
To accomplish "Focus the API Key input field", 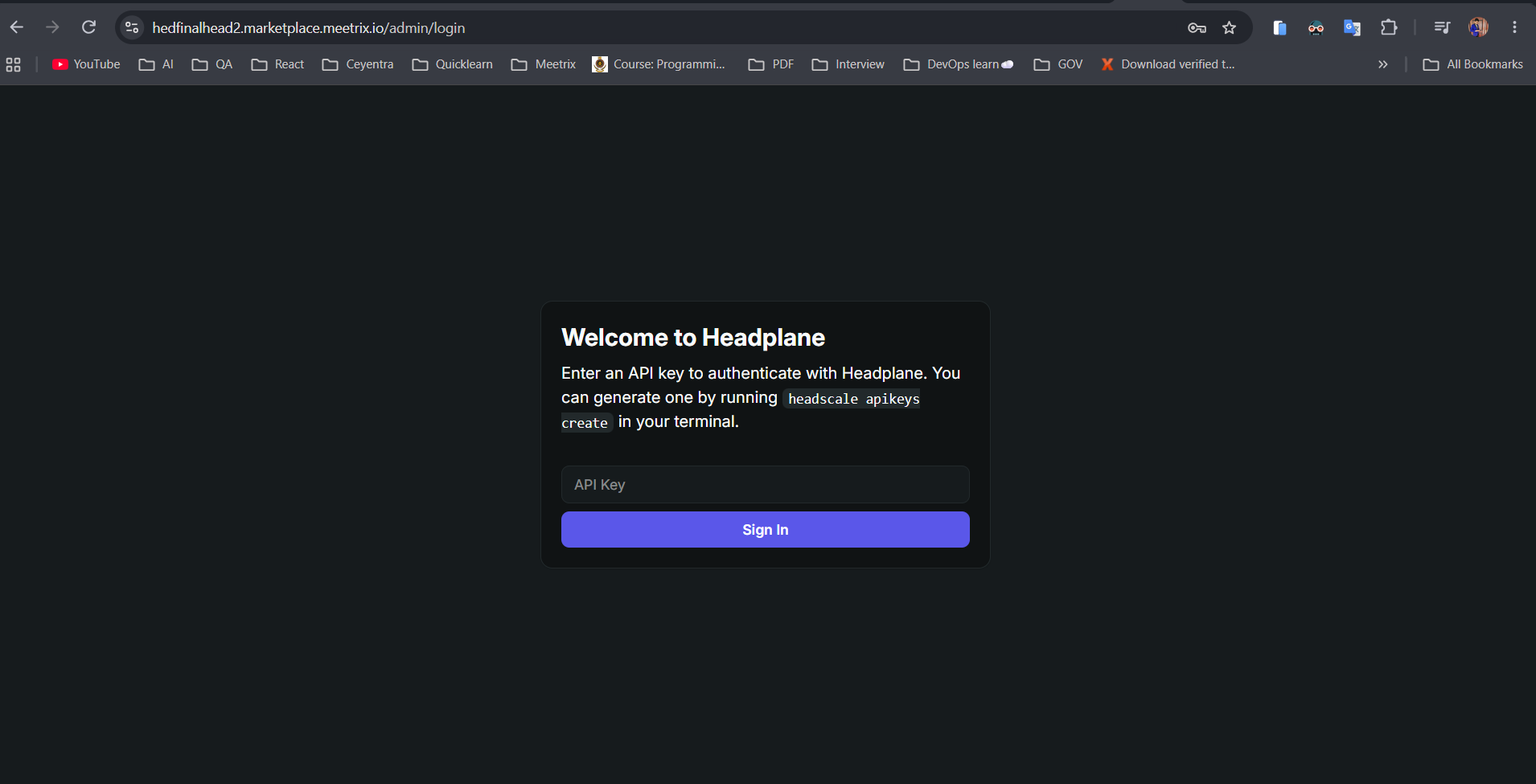I will click(x=766, y=485).
